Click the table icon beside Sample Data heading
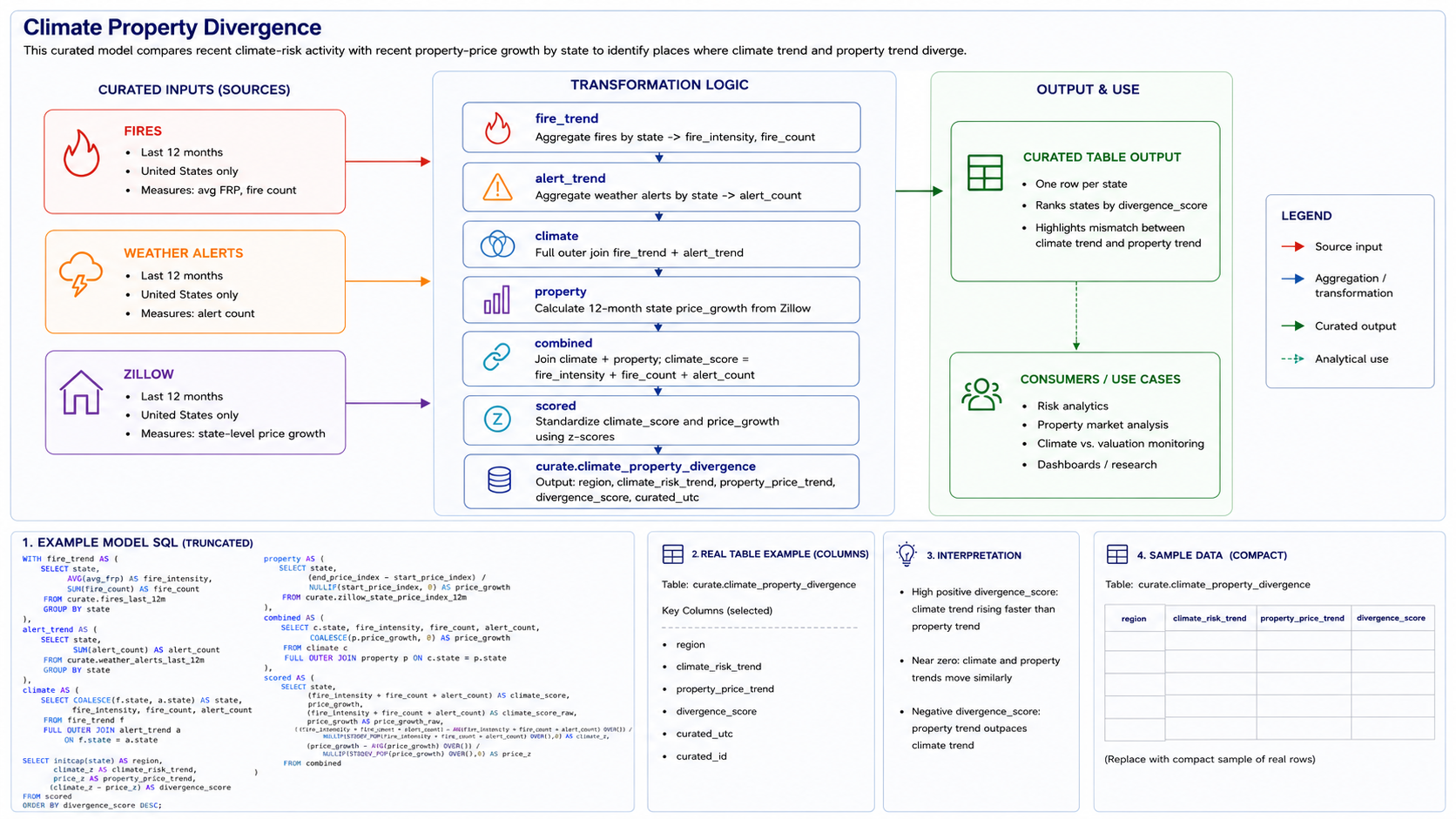 [1117, 554]
